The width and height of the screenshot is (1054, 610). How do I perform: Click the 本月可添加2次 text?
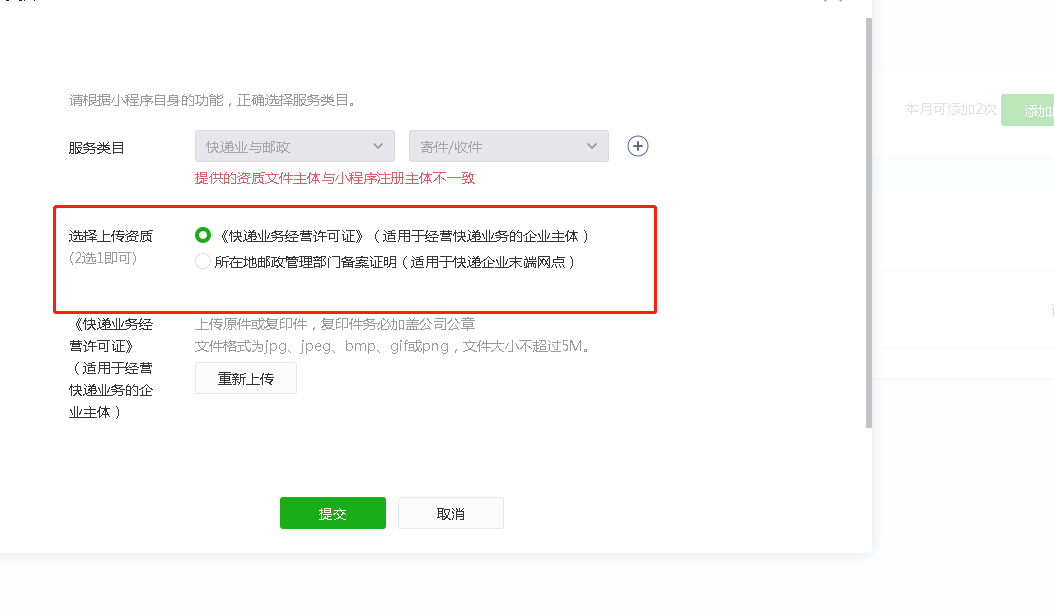click(950, 109)
